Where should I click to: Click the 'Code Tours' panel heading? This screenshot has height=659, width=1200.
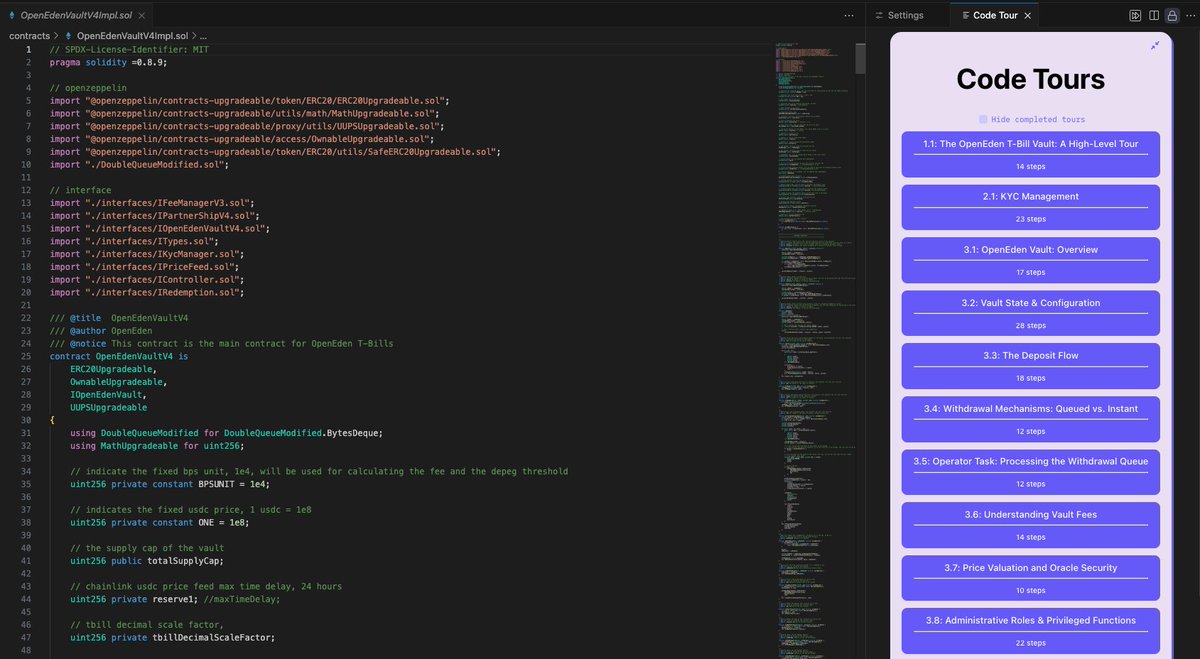coord(1030,79)
